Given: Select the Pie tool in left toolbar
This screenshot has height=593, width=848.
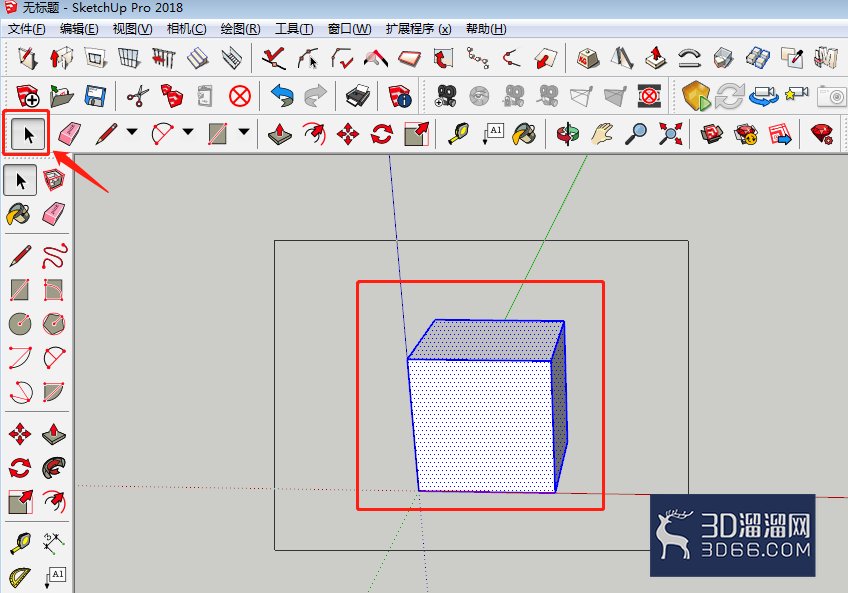Looking at the screenshot, I should 54,392.
